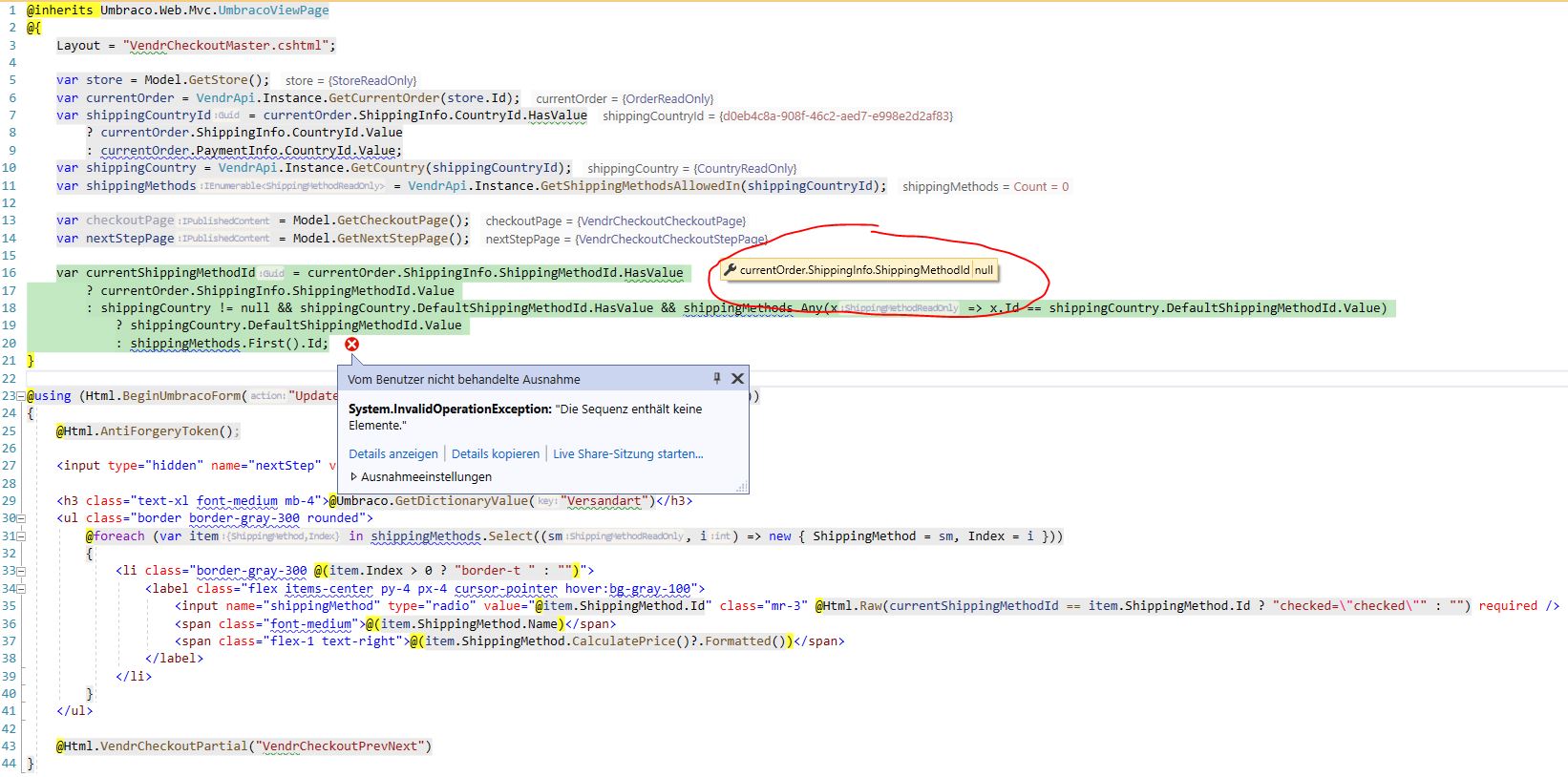
Task: Click line number 16 in the gutter
Action: [9, 273]
